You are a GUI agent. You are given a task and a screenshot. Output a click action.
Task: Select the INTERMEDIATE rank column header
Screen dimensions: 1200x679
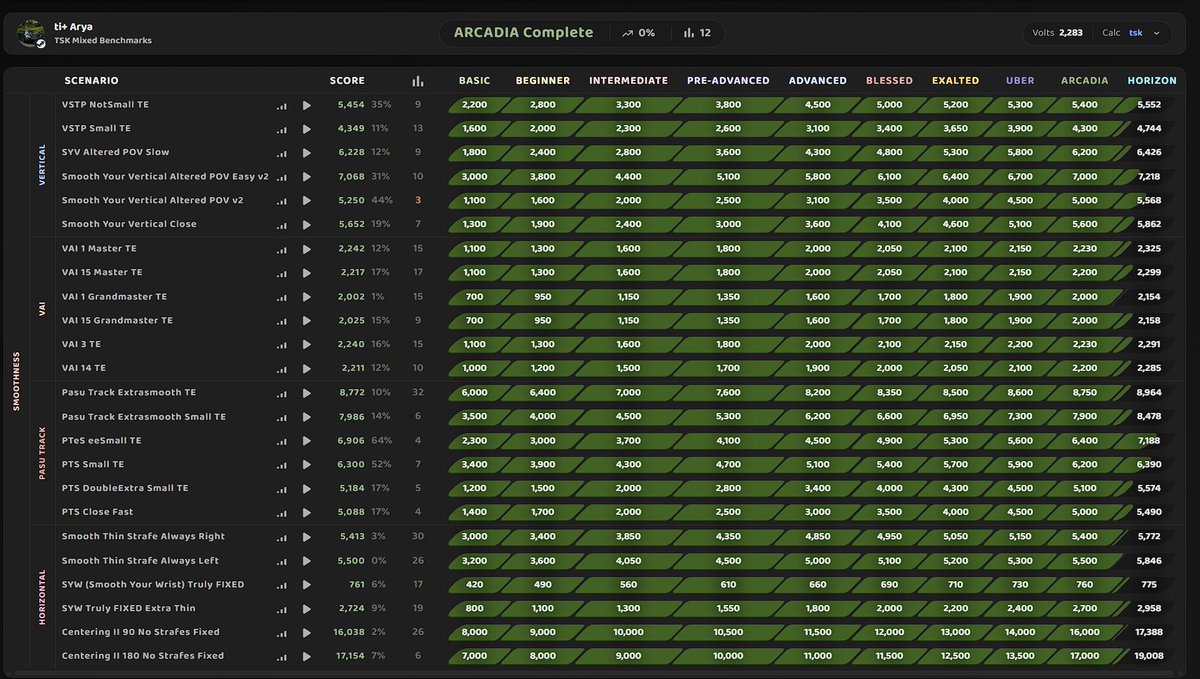pos(628,81)
